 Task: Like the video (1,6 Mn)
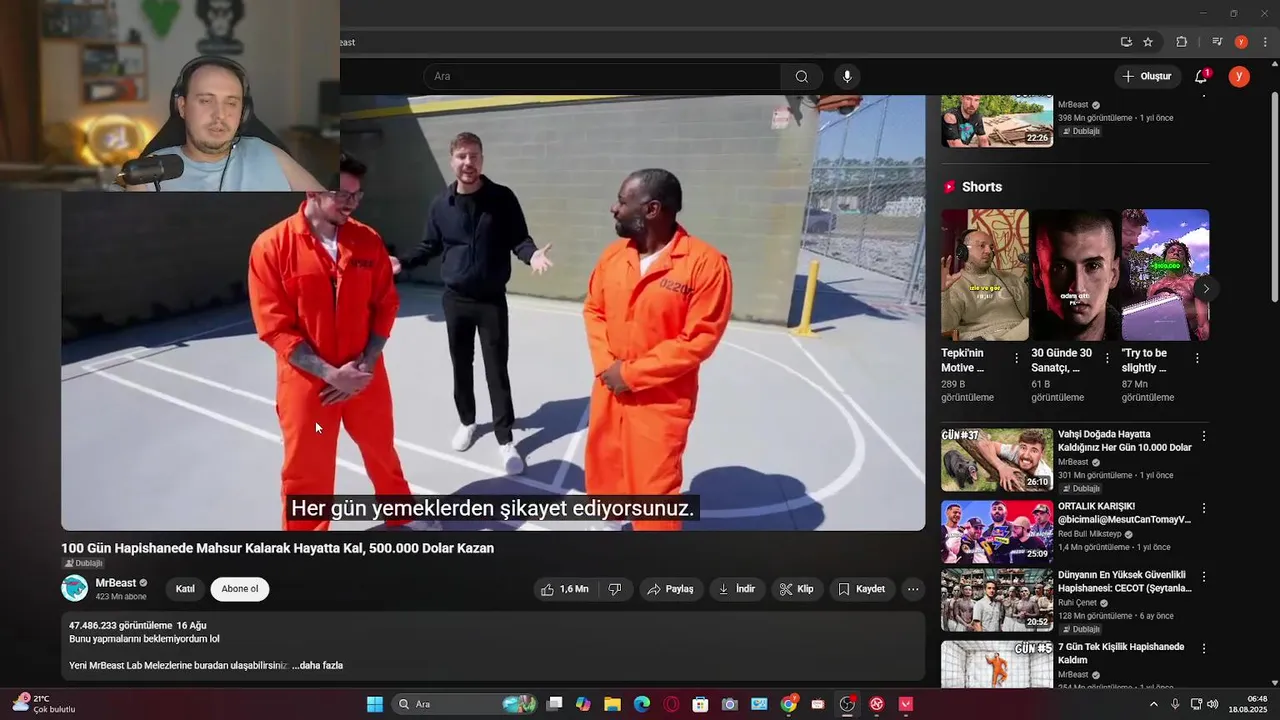(x=565, y=589)
